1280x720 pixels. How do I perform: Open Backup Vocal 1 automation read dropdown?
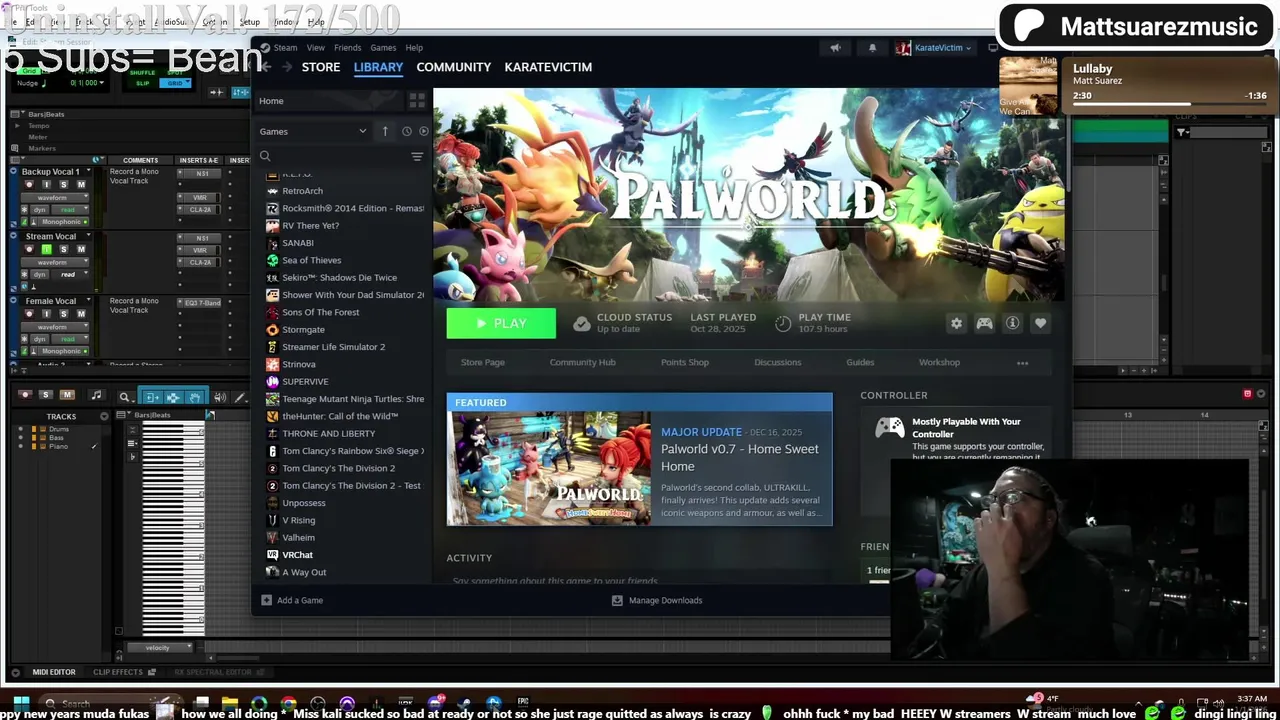click(x=68, y=210)
